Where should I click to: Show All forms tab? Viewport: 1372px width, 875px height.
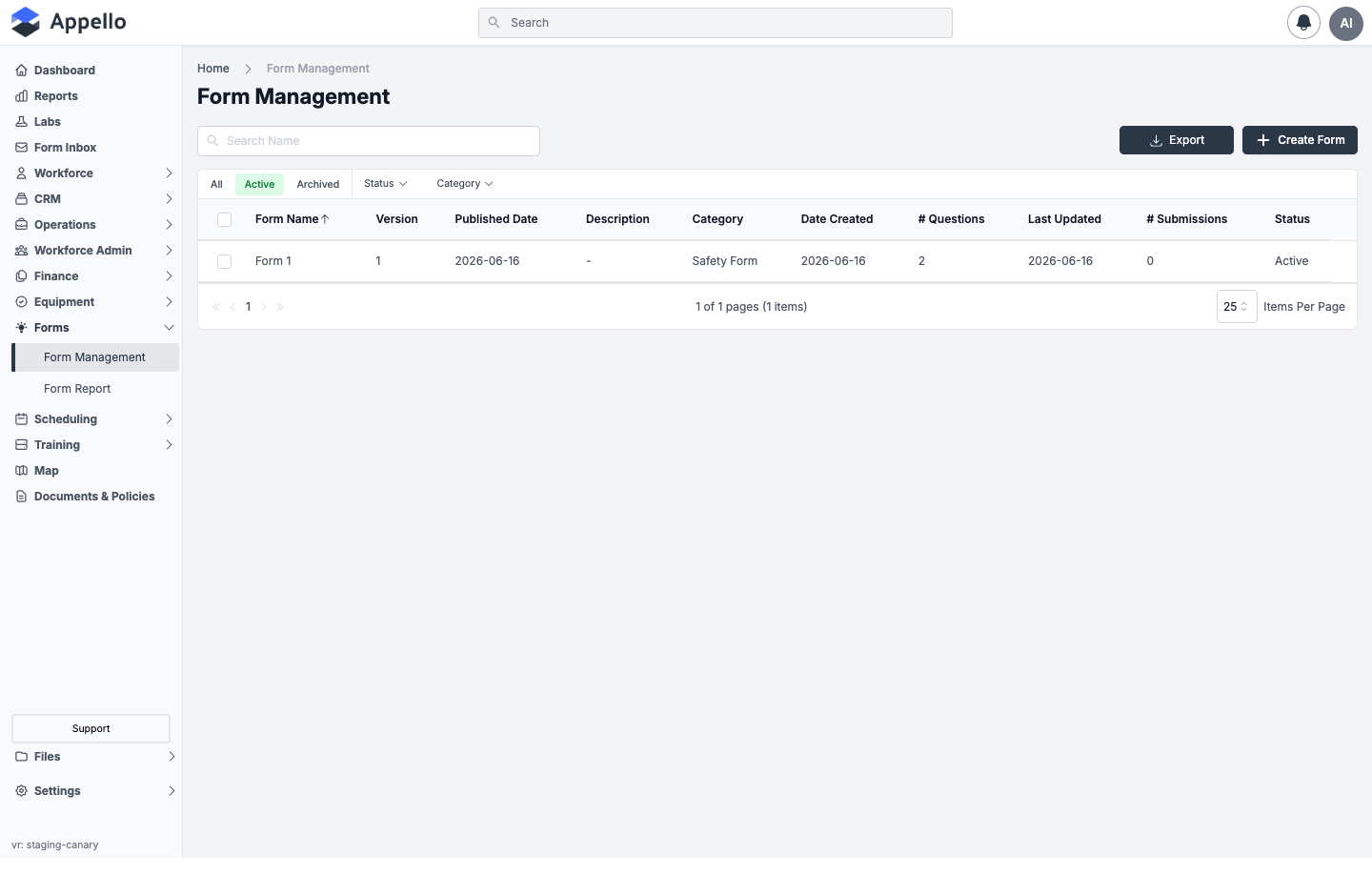pos(216,185)
